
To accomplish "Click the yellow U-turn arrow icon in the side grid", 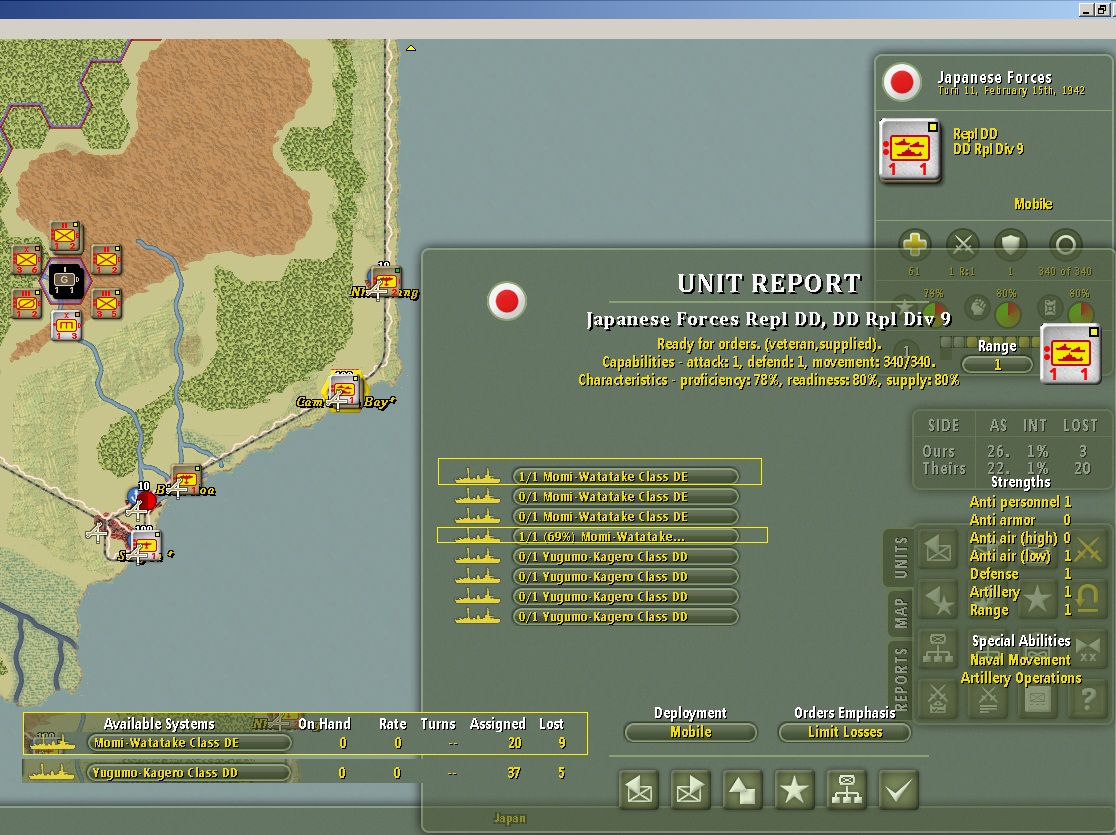I will pos(1088,599).
